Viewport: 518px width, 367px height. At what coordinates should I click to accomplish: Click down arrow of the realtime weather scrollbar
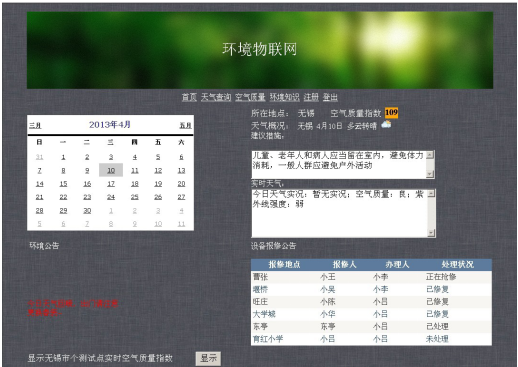click(431, 232)
